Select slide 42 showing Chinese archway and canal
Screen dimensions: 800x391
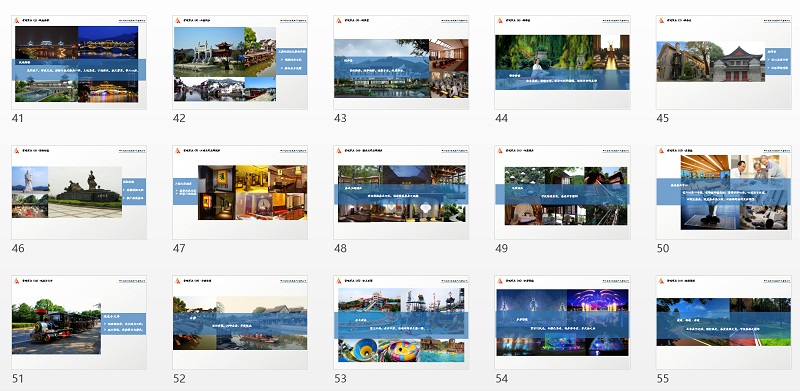pyautogui.click(x=240, y=62)
